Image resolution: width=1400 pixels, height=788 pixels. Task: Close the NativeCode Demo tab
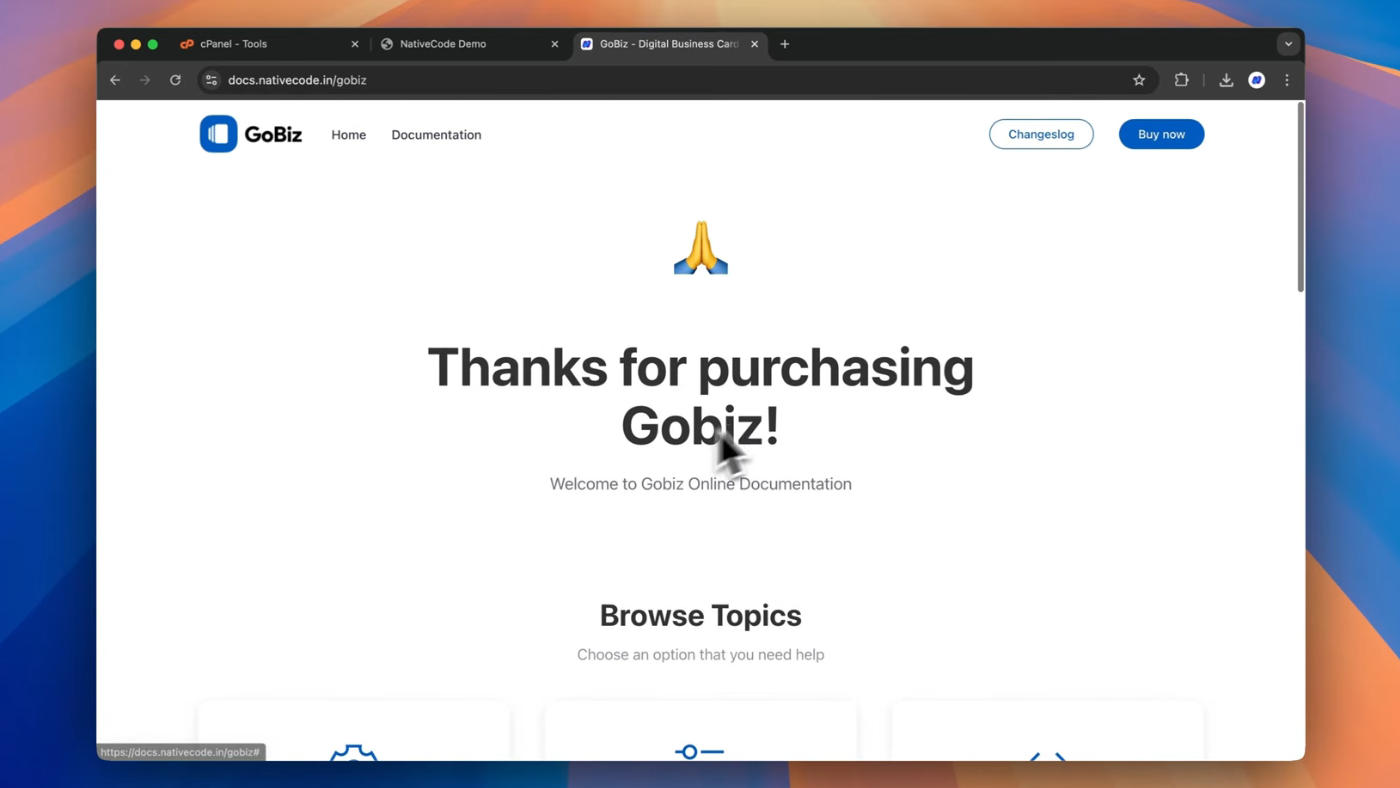555,44
